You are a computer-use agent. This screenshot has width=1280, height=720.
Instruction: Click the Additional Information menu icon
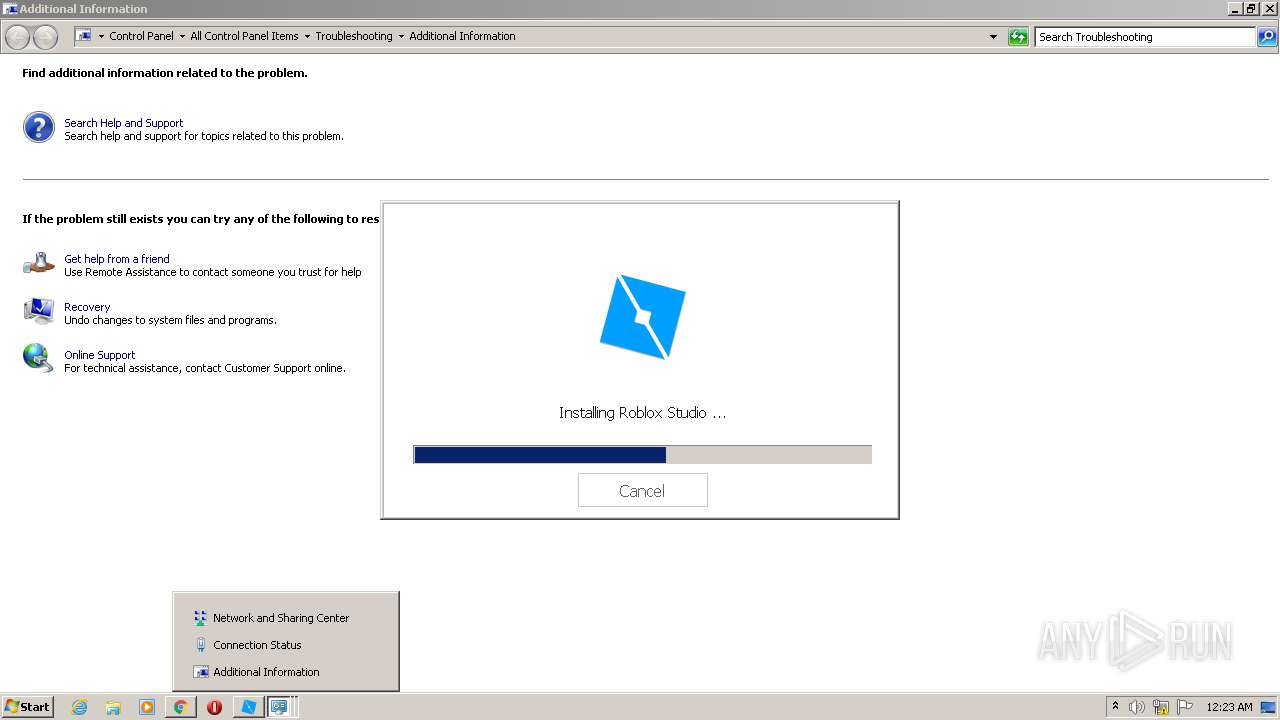pyautogui.click(x=200, y=672)
